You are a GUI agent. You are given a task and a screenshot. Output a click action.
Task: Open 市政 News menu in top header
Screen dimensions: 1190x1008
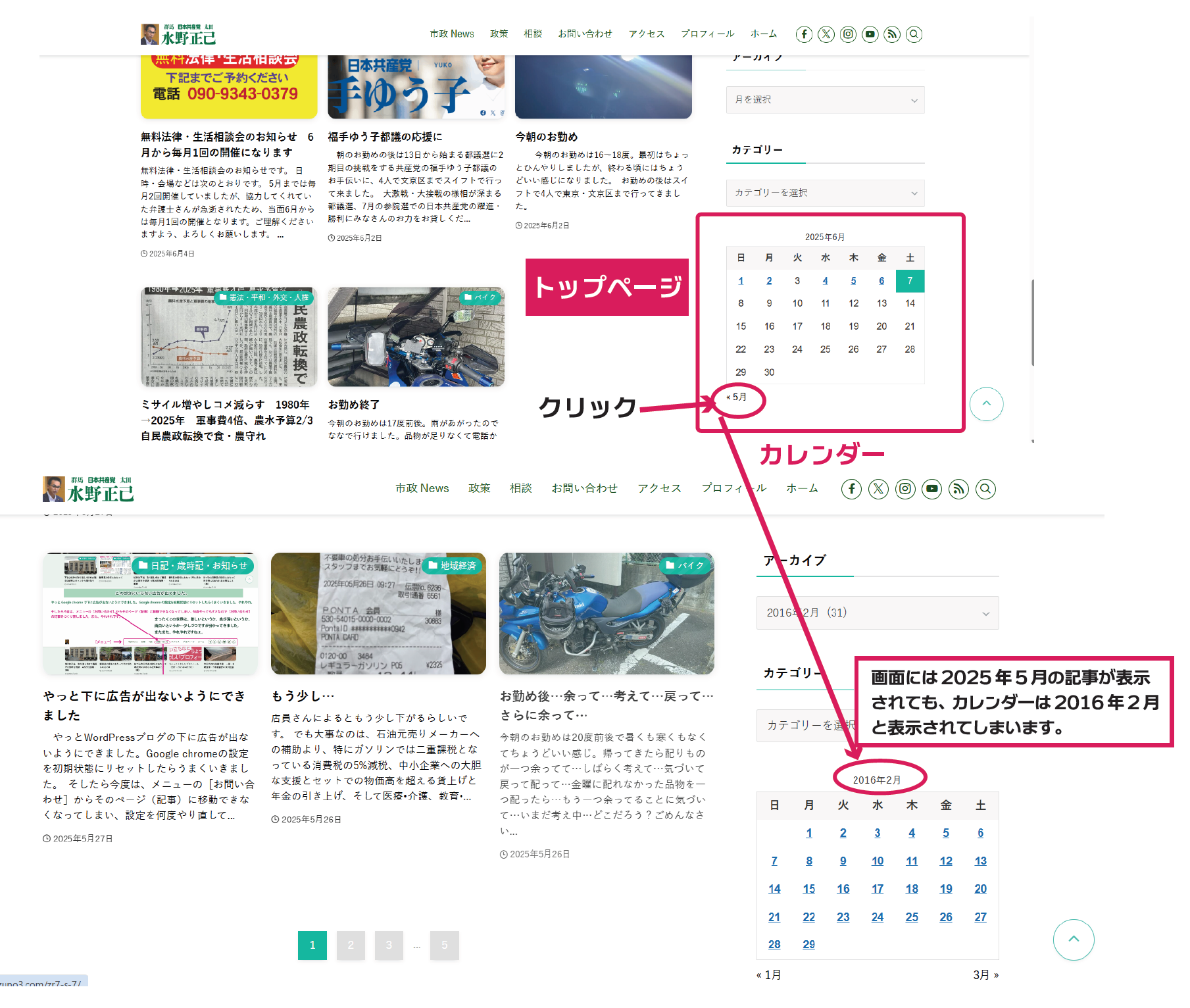[x=451, y=34]
